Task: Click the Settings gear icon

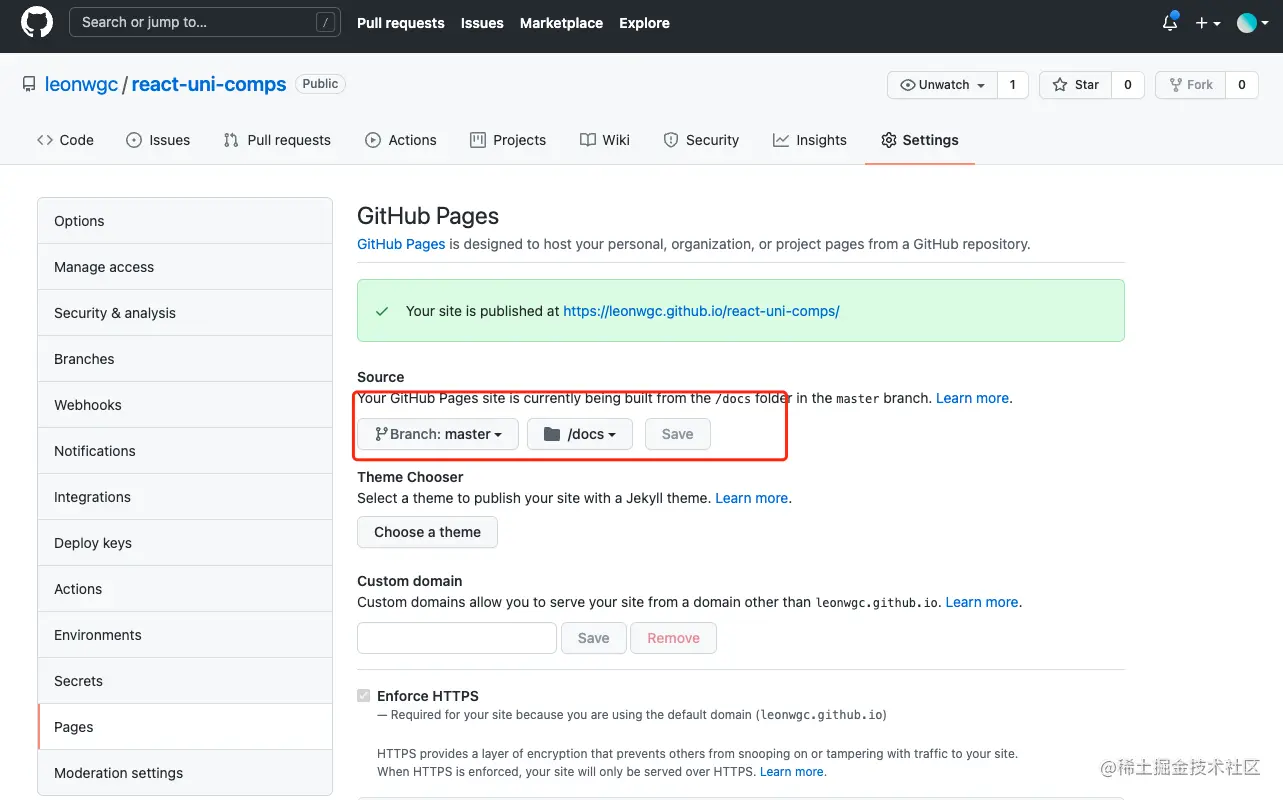Action: point(888,140)
